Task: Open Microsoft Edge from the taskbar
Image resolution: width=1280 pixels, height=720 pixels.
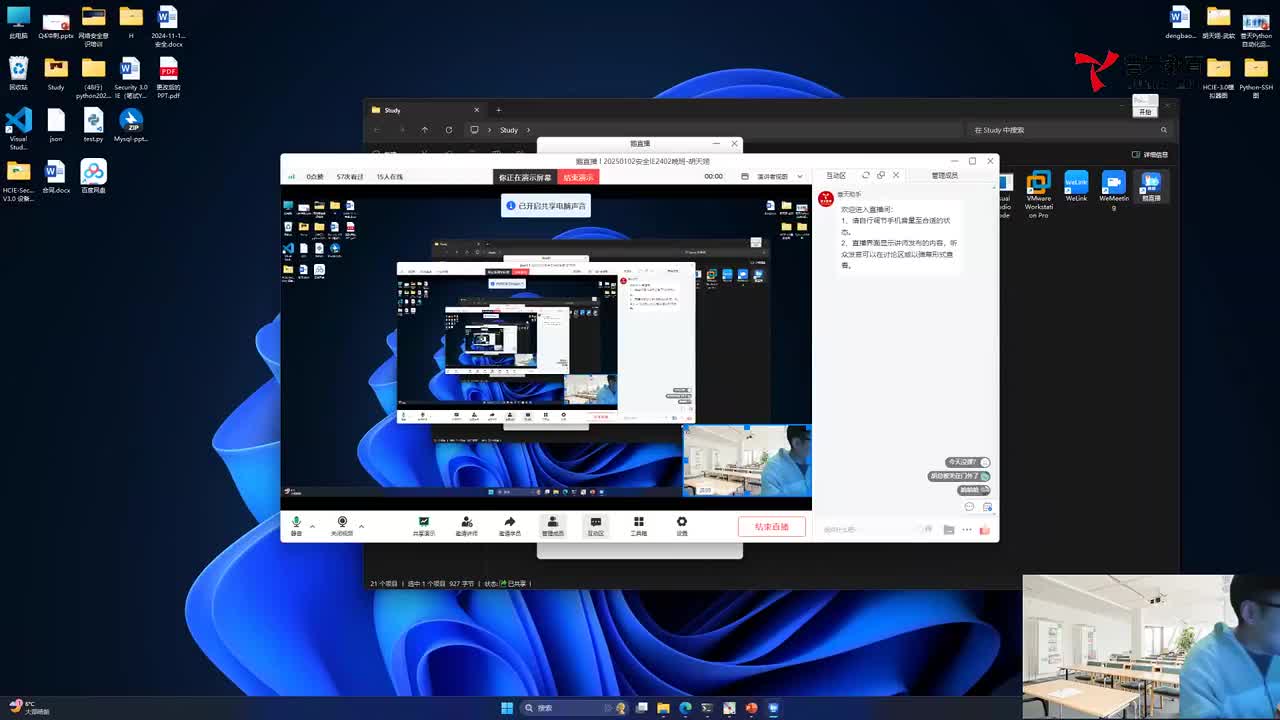Action: click(x=685, y=708)
